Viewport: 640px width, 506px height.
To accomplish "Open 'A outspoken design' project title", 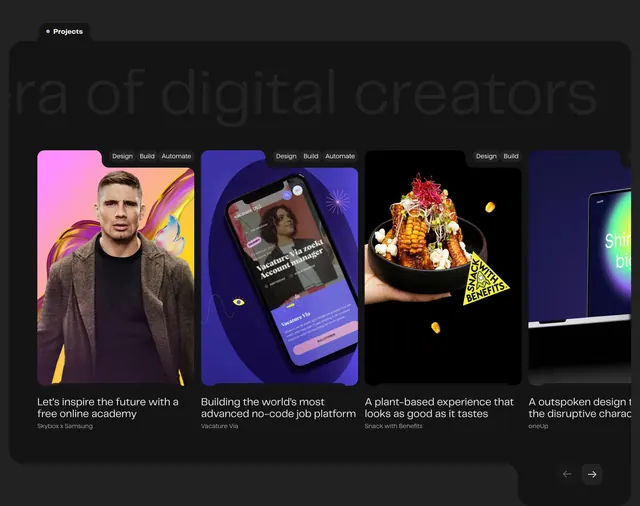I will 580,408.
